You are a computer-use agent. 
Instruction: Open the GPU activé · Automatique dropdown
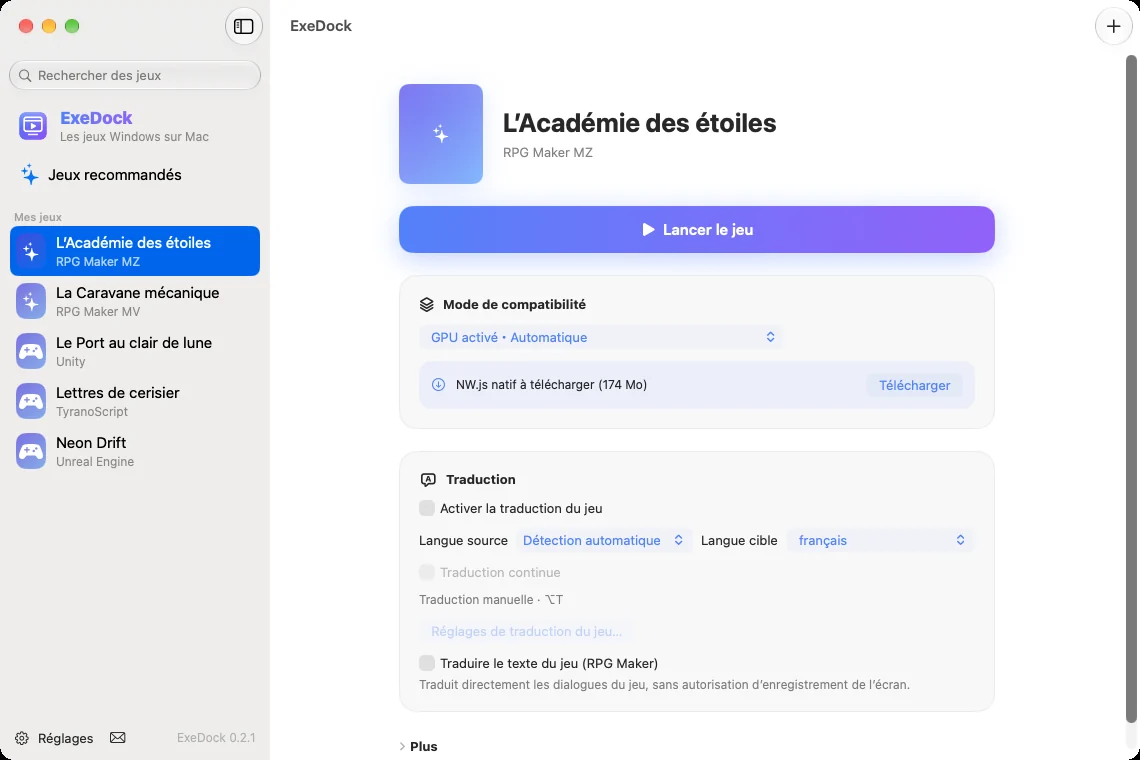[601, 337]
